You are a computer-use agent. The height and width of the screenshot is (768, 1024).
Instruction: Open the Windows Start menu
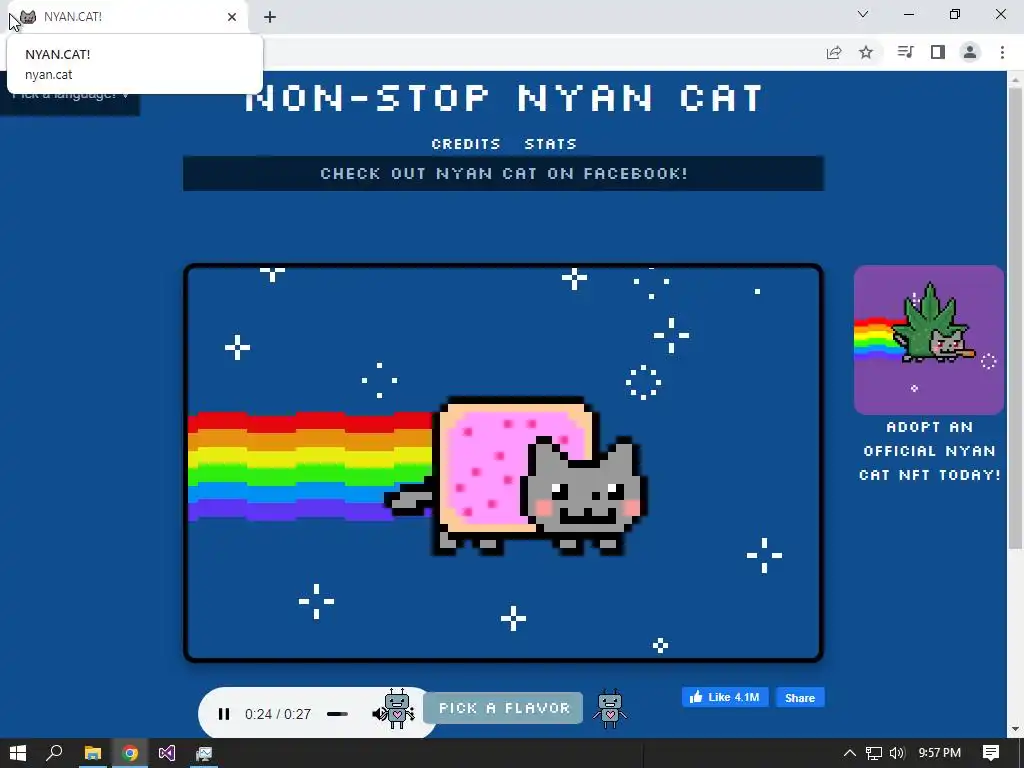coord(18,753)
